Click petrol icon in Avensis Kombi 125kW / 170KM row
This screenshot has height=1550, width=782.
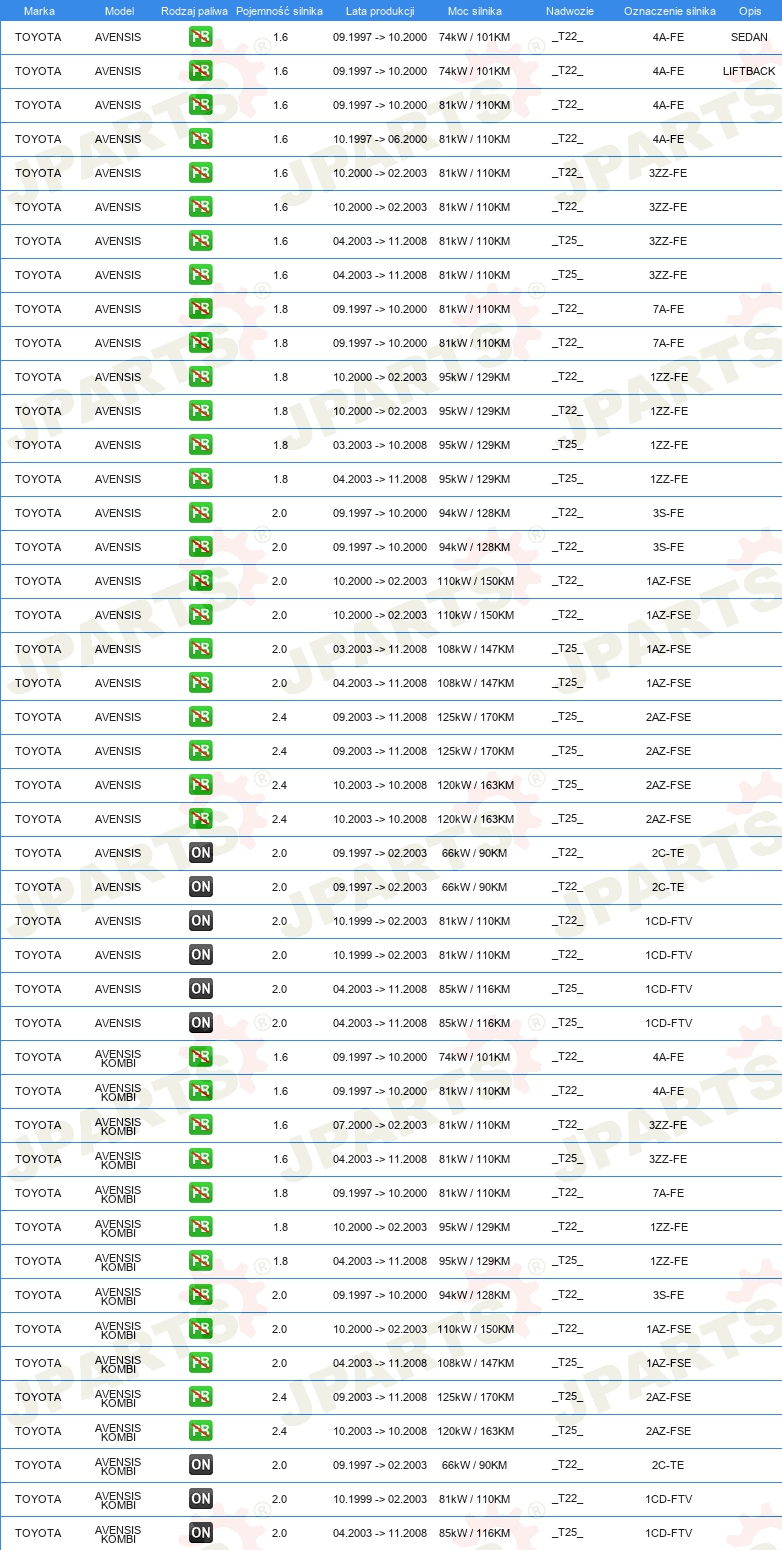pyautogui.click(x=200, y=1397)
